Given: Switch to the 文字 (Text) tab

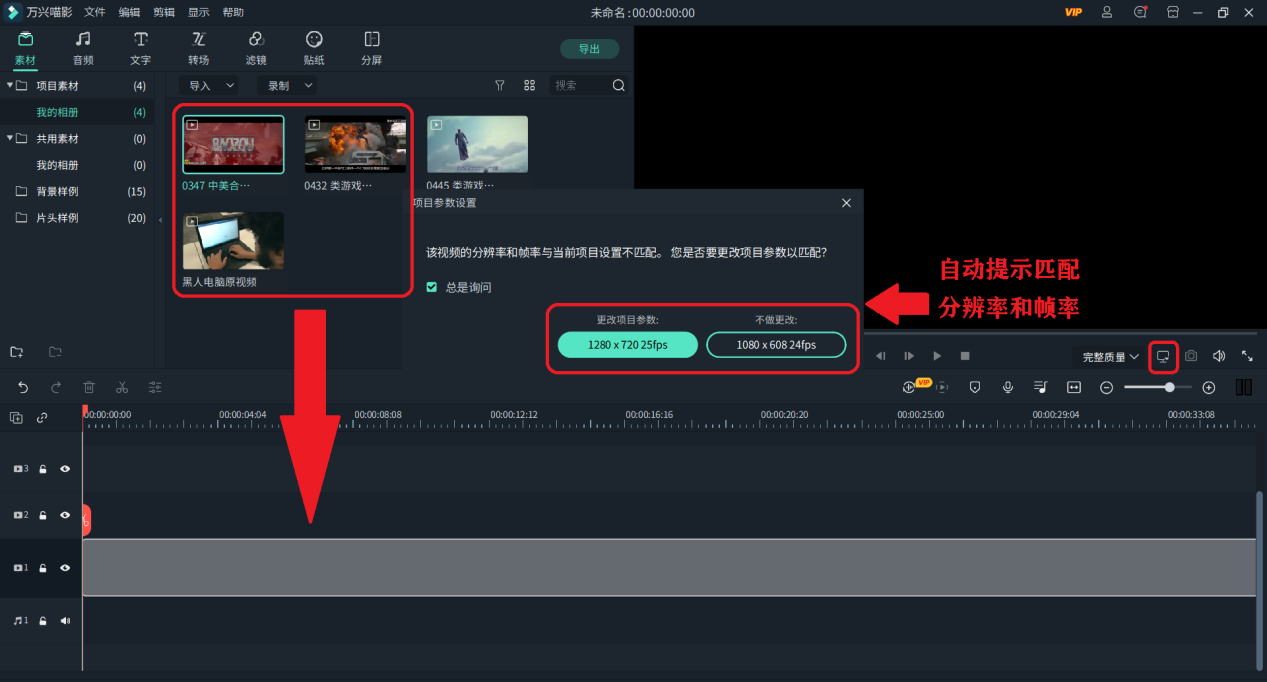Looking at the screenshot, I should (140, 47).
